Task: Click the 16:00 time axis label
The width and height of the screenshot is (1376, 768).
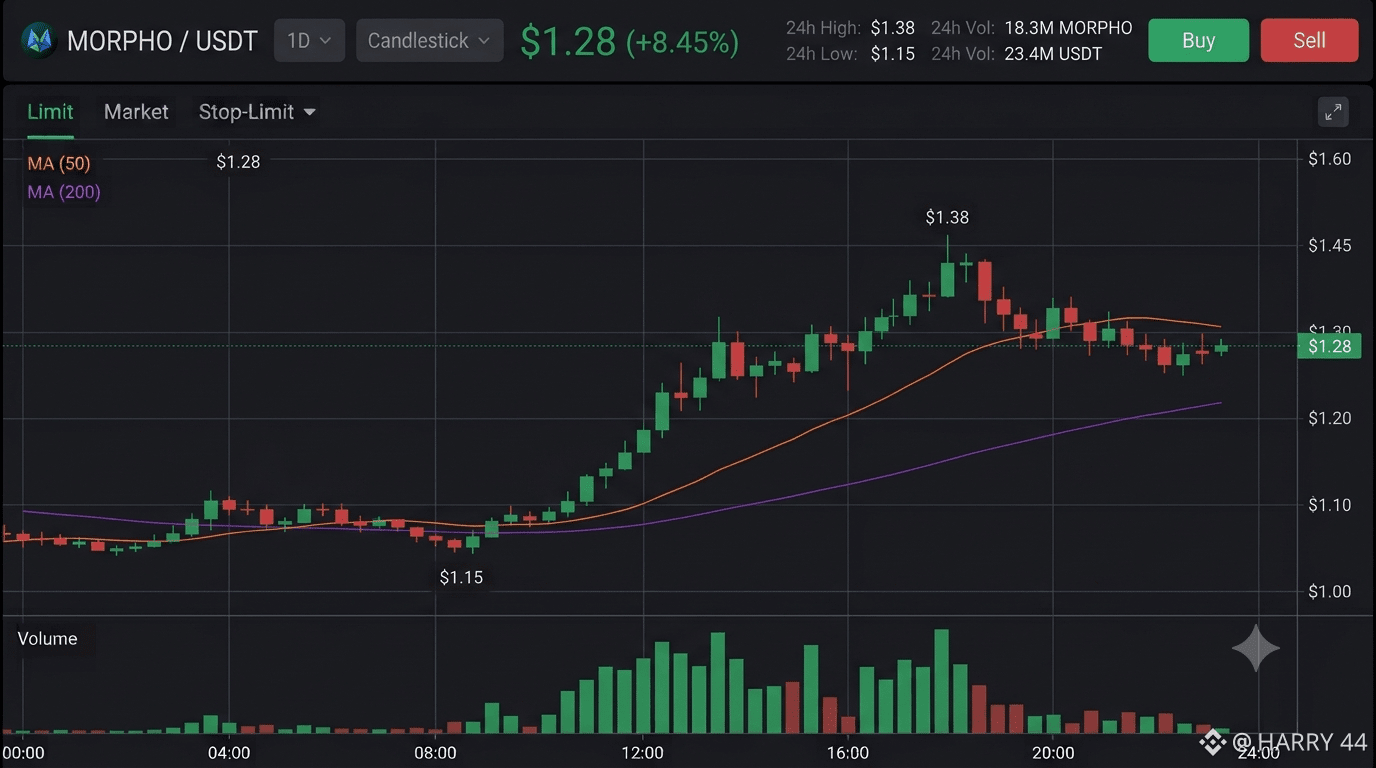Action: 847,752
